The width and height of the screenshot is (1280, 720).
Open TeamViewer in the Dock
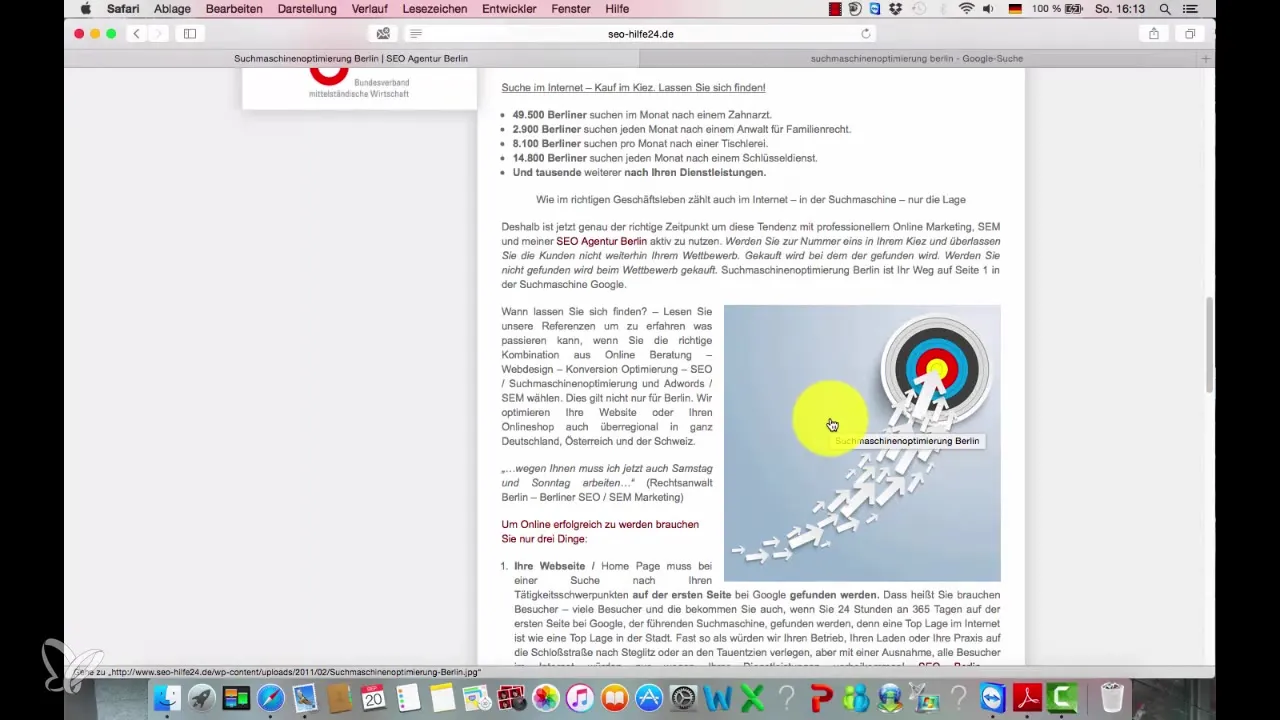click(x=993, y=698)
